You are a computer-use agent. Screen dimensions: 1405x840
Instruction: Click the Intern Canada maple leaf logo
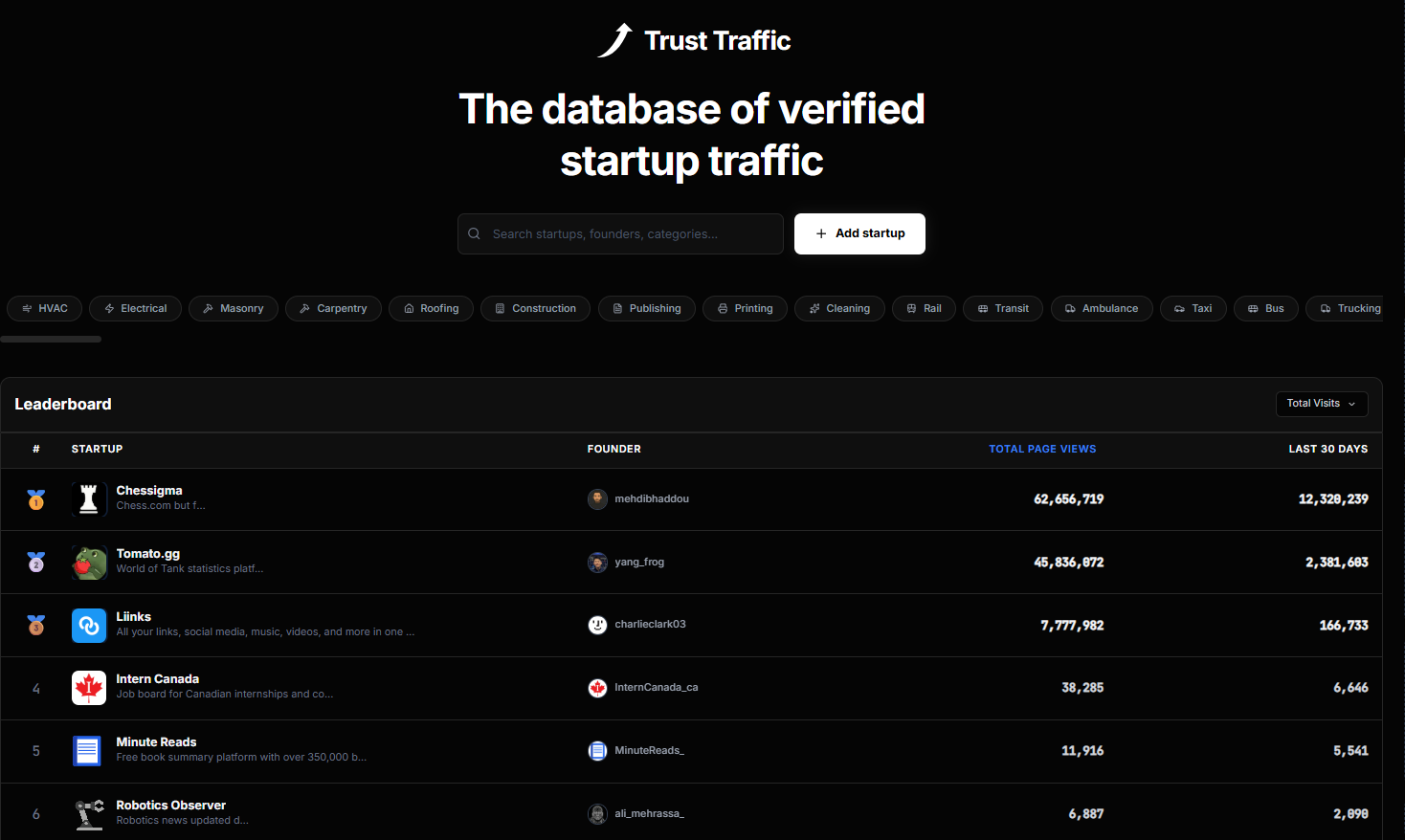coord(89,688)
